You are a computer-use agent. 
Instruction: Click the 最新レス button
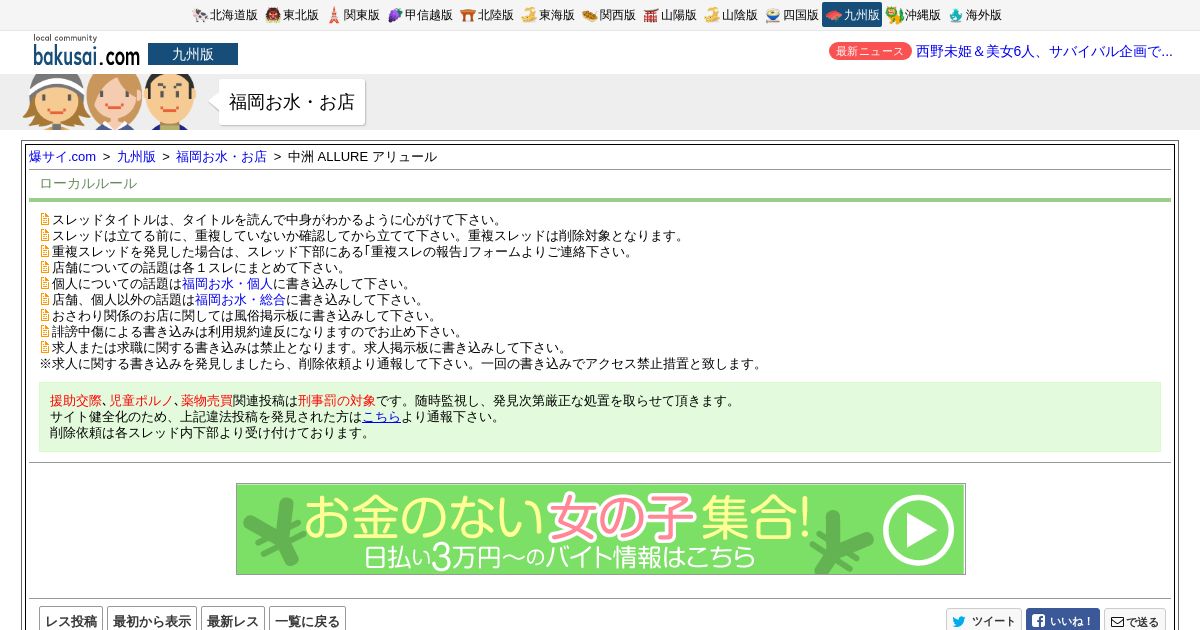233,620
